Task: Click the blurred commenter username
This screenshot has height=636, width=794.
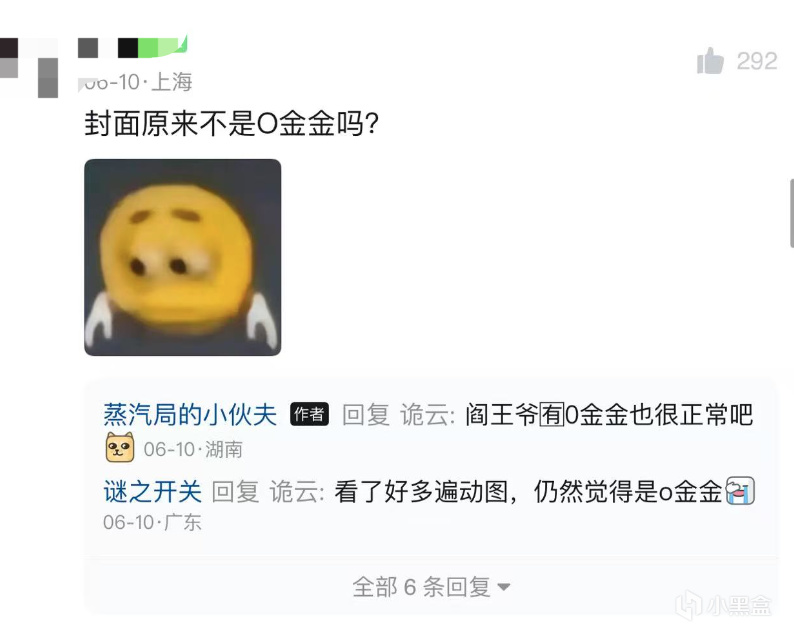Action: pyautogui.click(x=133, y=47)
